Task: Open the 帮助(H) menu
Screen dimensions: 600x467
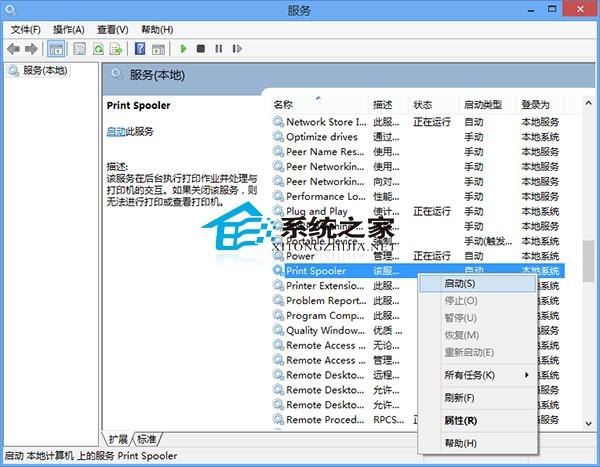Action: 157,29
